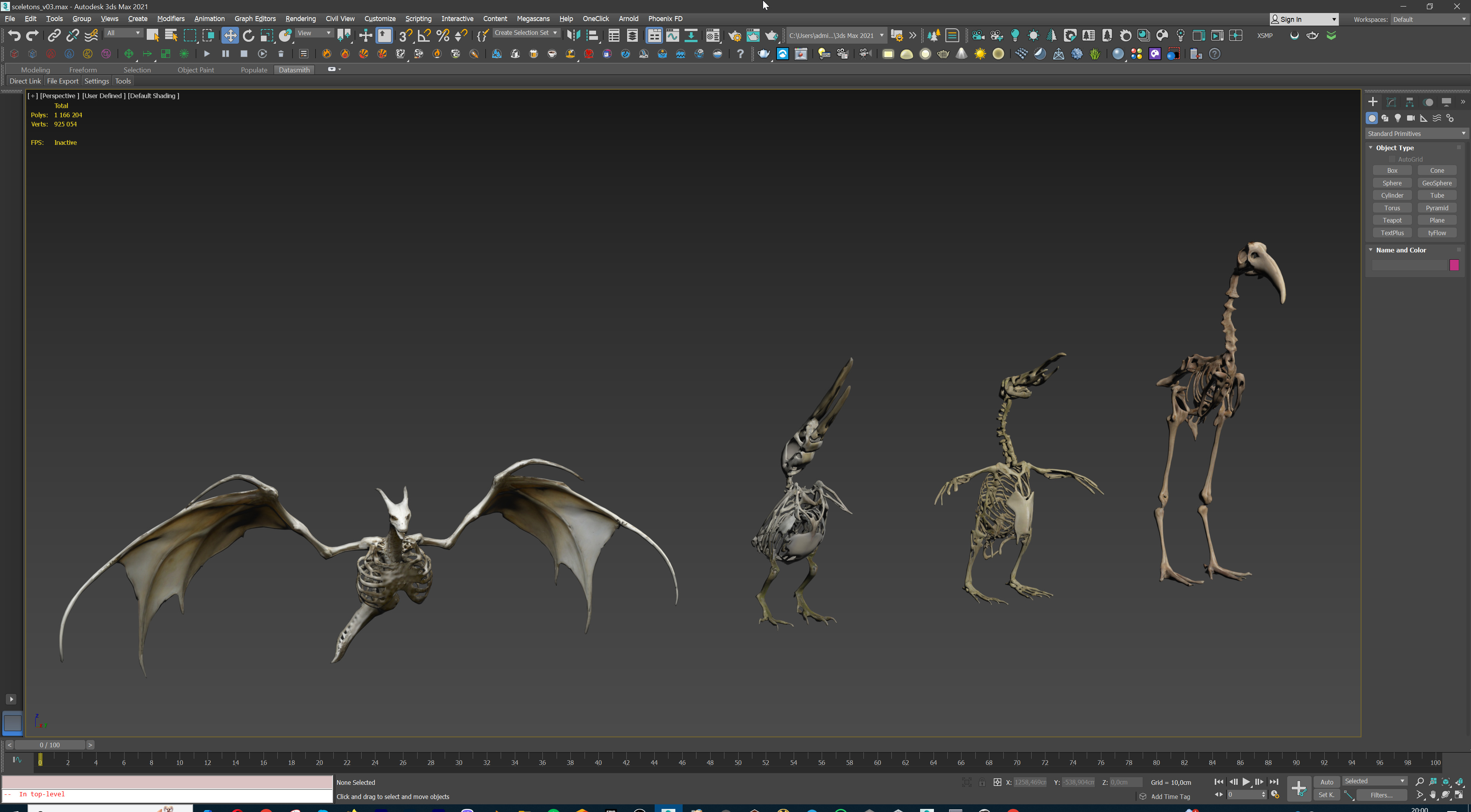Click Zoom Extents All viewport icon
Screen dimensions: 1471x812
click(1459, 781)
